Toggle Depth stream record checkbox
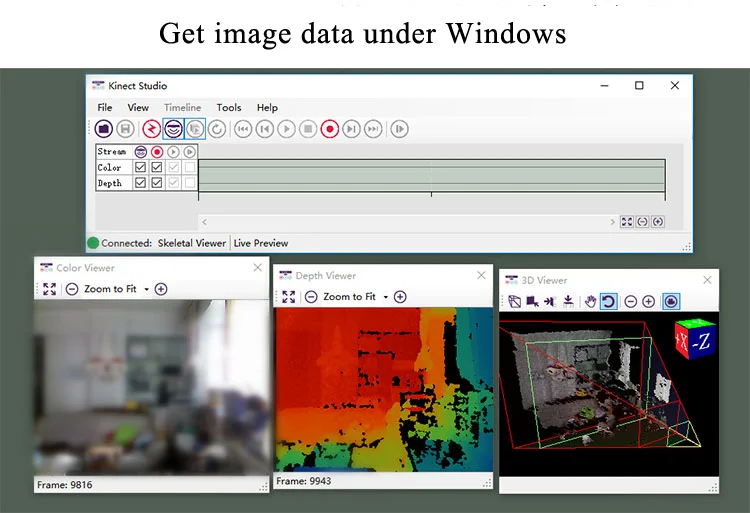Viewport: 750px width, 513px height. tap(157, 183)
